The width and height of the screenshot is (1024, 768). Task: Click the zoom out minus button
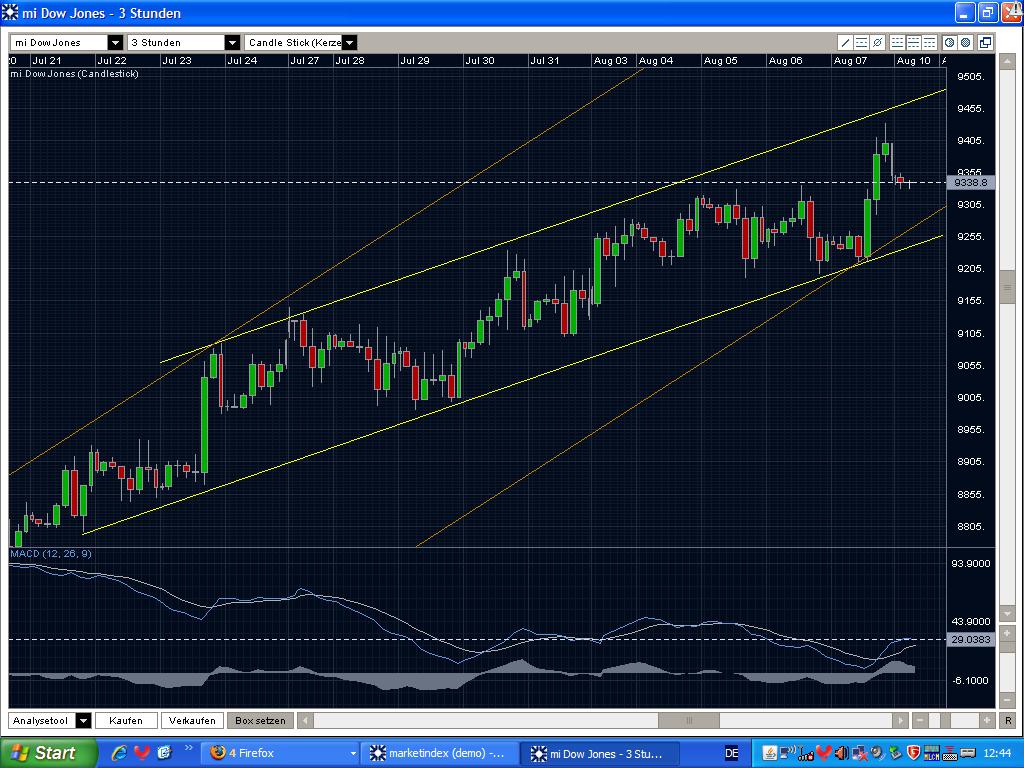coord(920,720)
